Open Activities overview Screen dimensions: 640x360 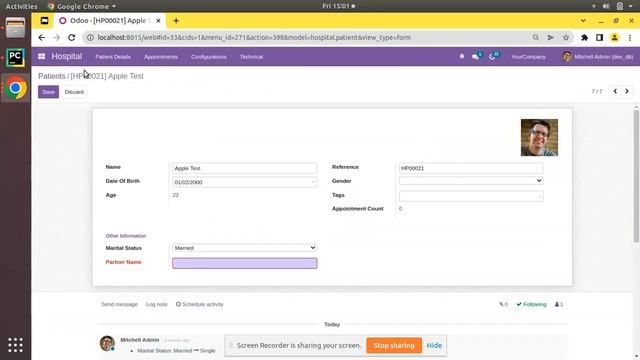(x=21, y=6)
